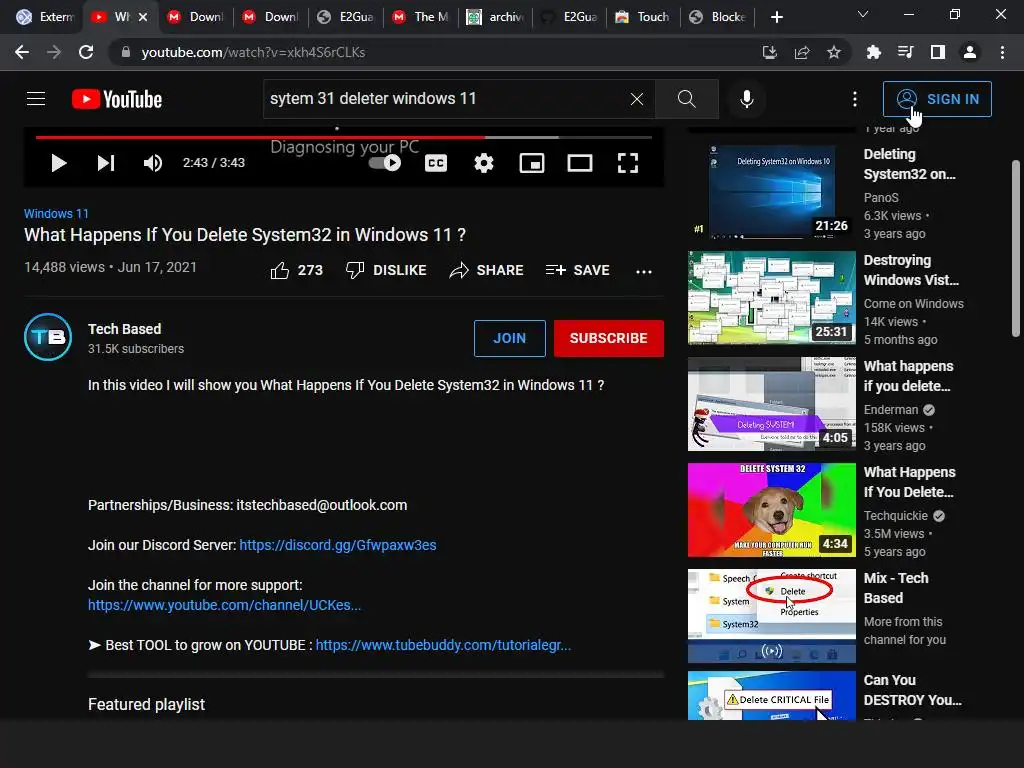
Task: Join the Tech Based channel membership
Action: pyautogui.click(x=509, y=338)
